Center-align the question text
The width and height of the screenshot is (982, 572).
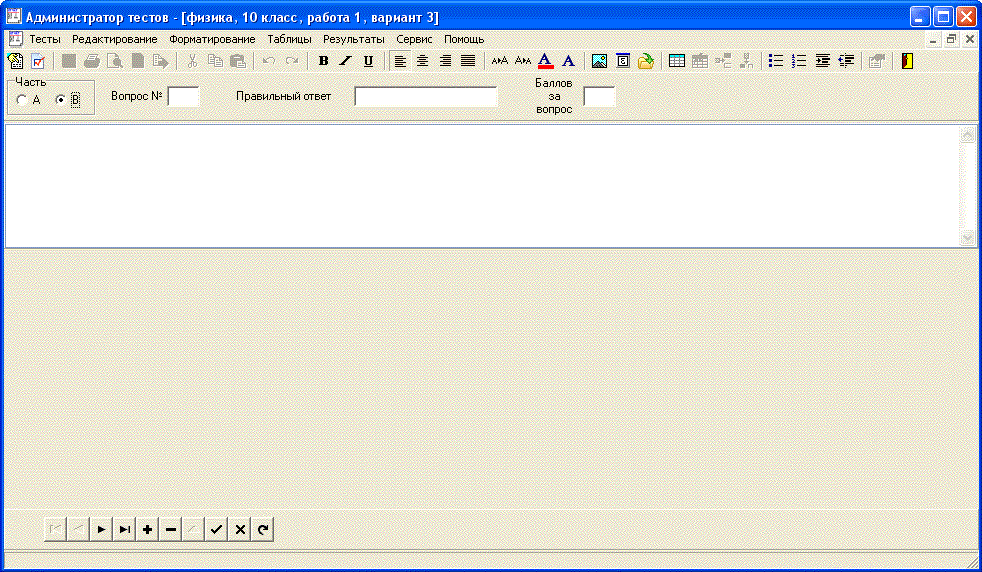[x=423, y=61]
